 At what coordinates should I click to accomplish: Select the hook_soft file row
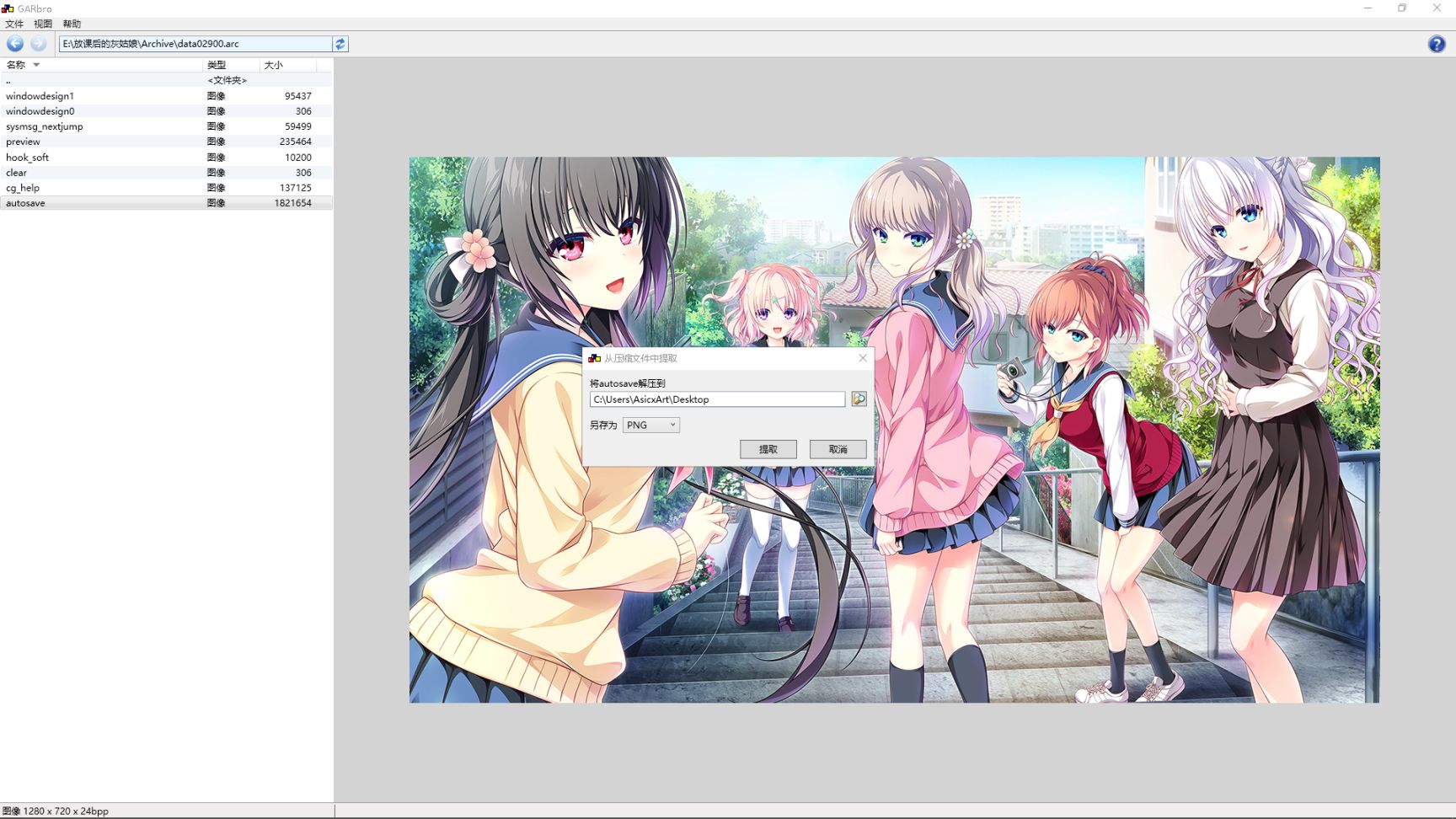point(166,158)
